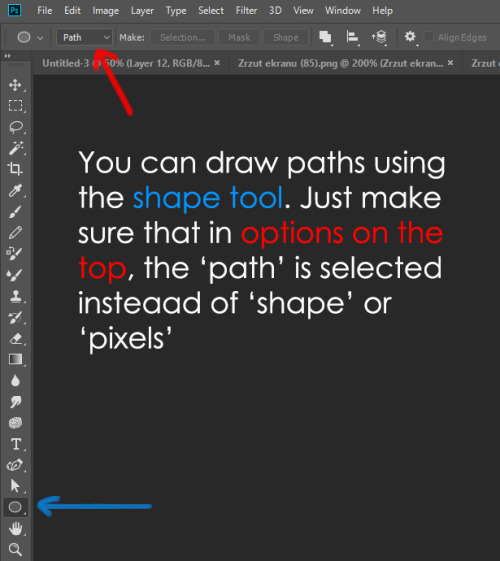Expand the ellipse tool preset picker
This screenshot has height=561, width=500.
click(30, 37)
